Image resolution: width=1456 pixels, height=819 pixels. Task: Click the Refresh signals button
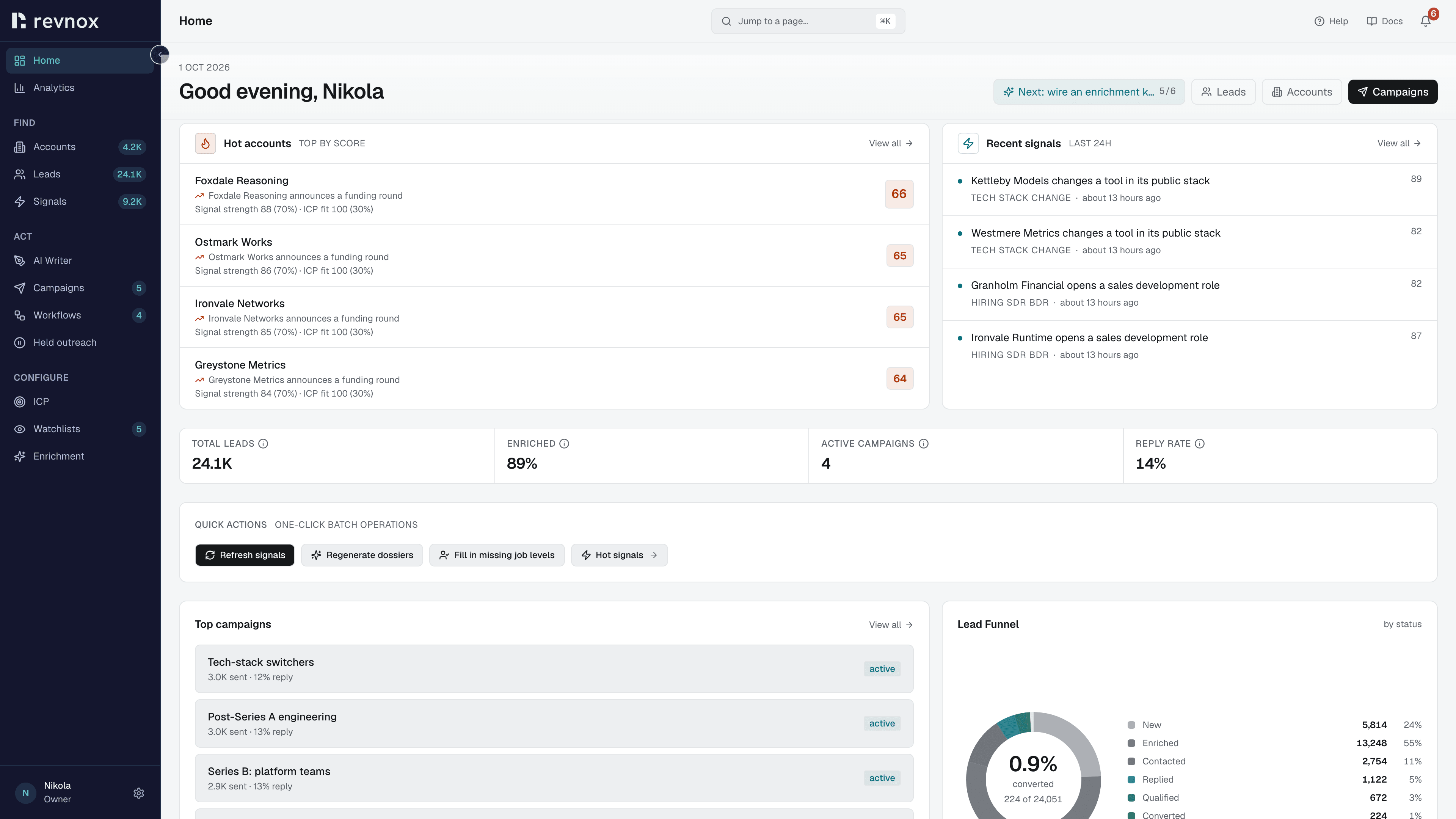coord(245,555)
